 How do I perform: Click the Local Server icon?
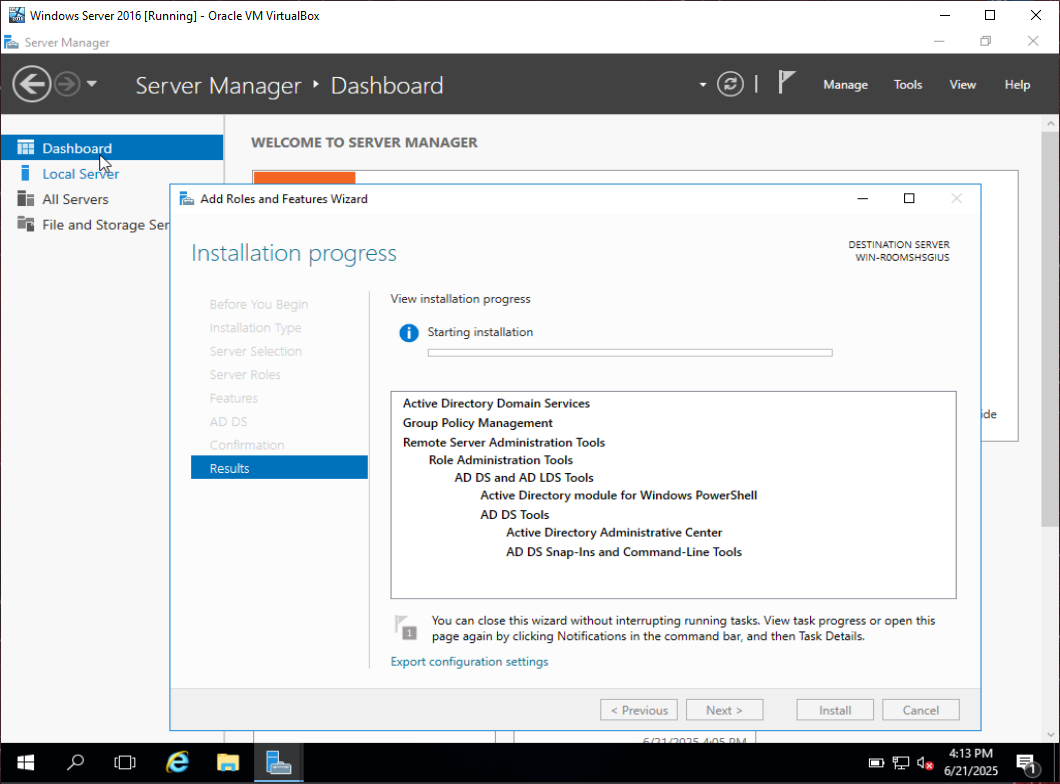[25, 173]
